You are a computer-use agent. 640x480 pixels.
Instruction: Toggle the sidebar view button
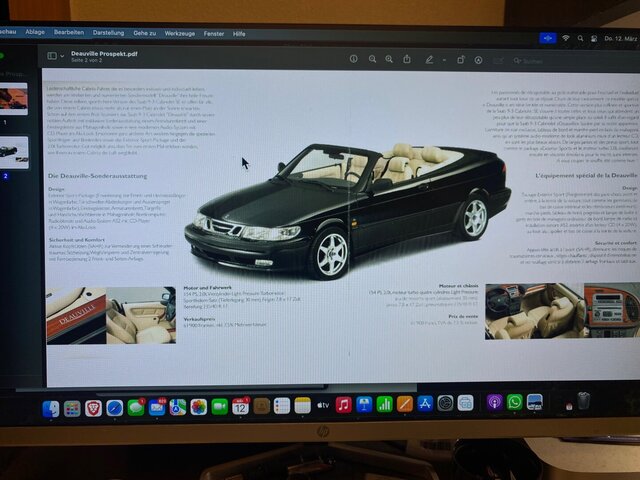[52, 56]
